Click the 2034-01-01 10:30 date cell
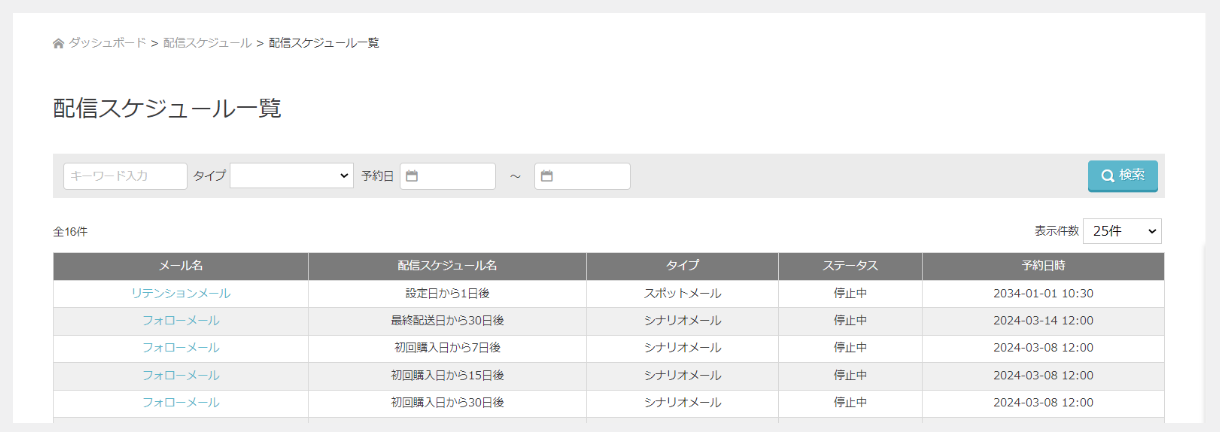The width and height of the screenshot is (1220, 432). click(1043, 294)
